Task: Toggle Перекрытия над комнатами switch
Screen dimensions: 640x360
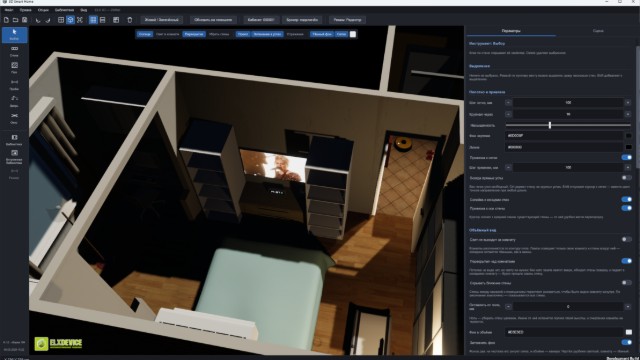Action: pos(627,261)
